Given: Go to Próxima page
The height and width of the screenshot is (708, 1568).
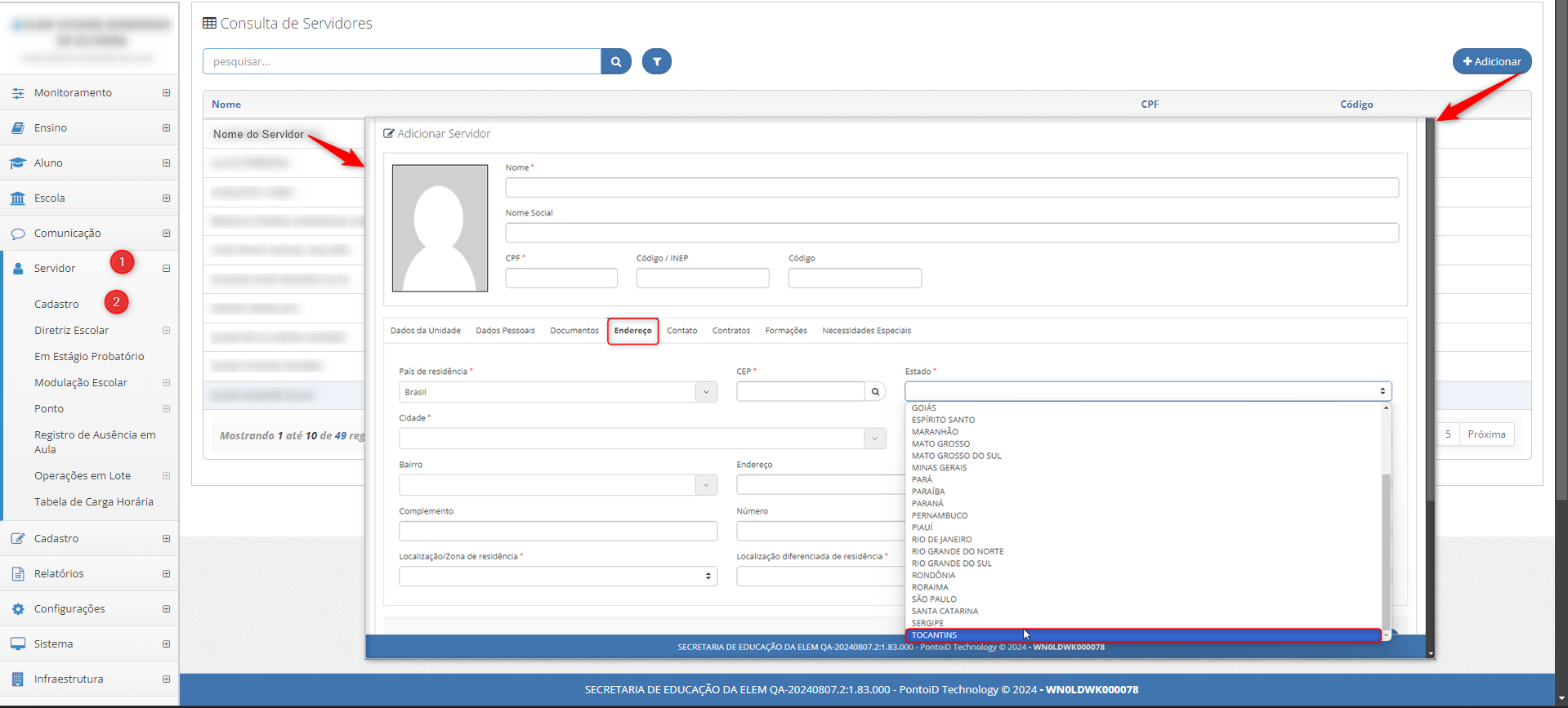Looking at the screenshot, I should pos(1486,434).
